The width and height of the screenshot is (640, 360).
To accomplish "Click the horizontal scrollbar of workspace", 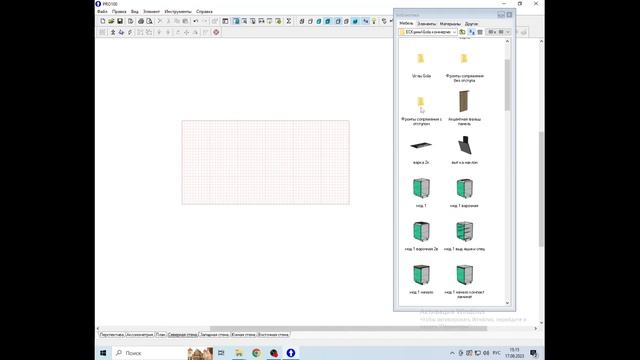I will click(348, 329).
